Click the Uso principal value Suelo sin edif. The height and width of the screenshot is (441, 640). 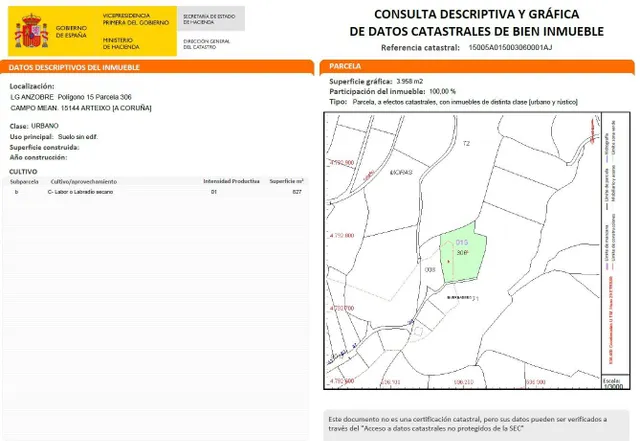click(x=78, y=137)
